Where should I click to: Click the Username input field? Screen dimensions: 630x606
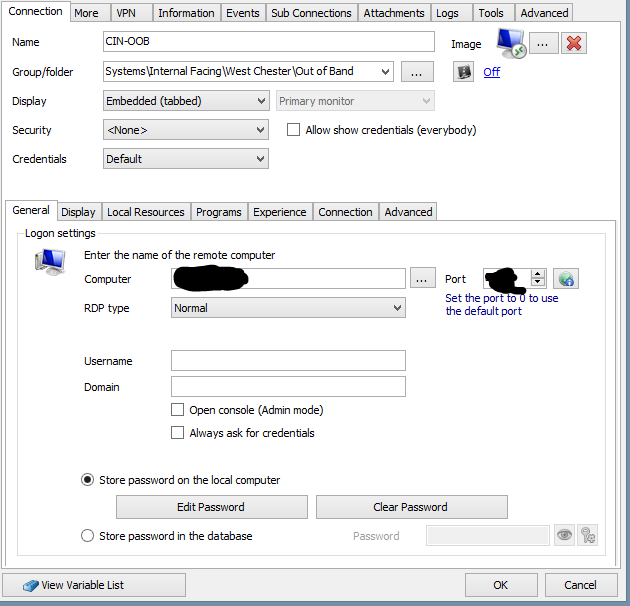coord(288,360)
